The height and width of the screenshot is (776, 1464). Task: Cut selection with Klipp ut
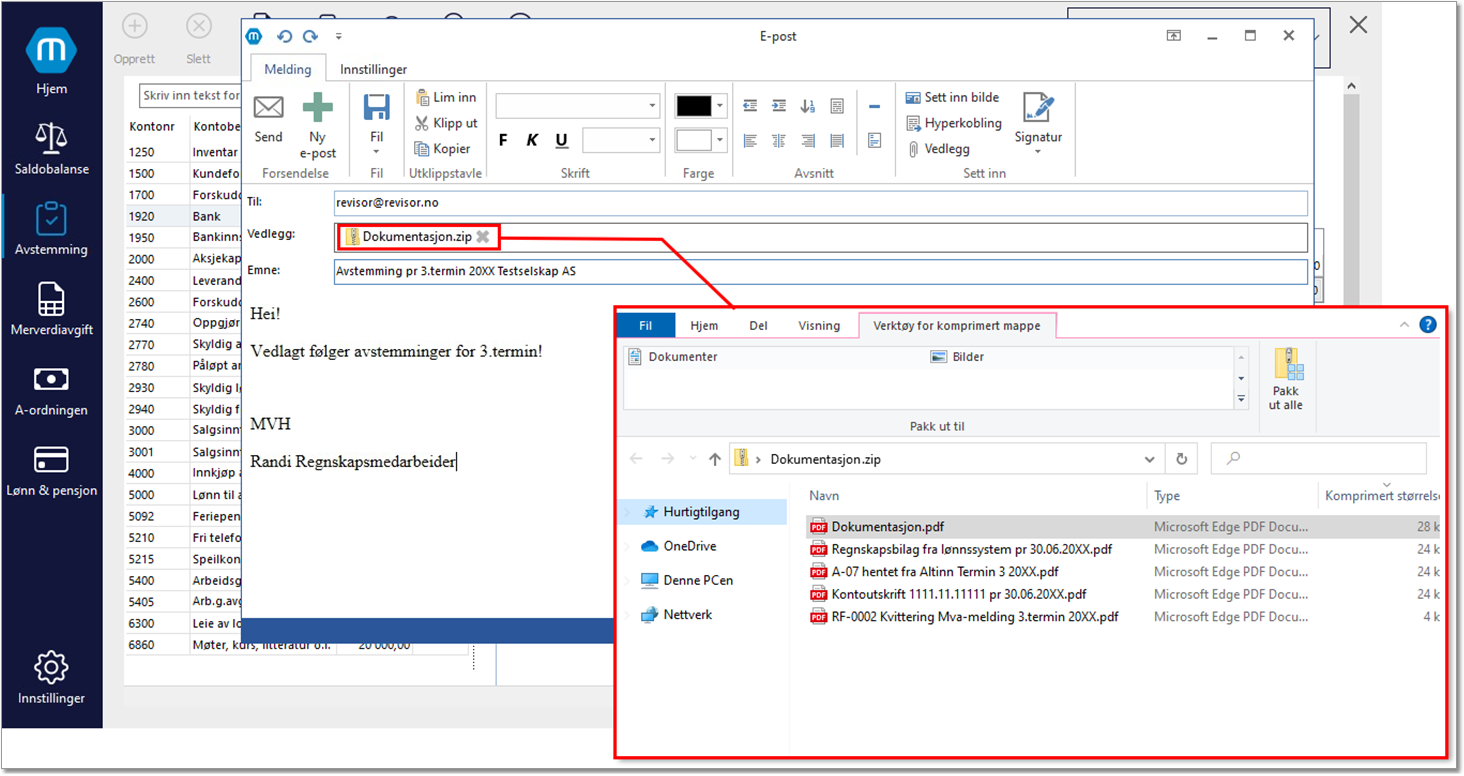point(446,123)
